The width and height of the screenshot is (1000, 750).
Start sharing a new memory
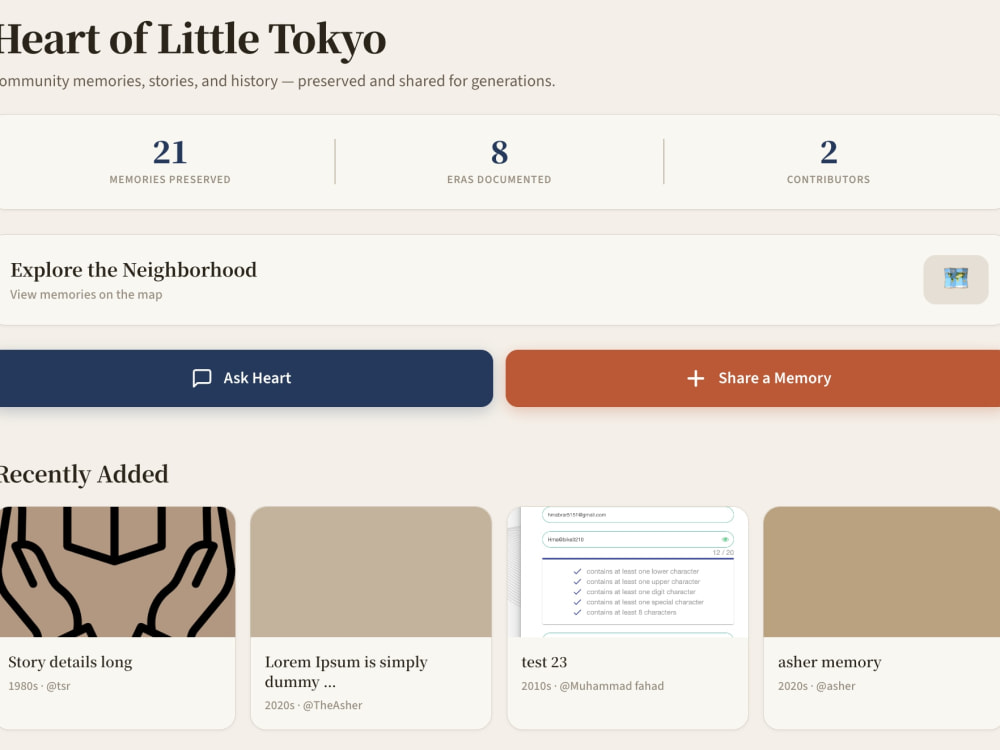click(753, 378)
